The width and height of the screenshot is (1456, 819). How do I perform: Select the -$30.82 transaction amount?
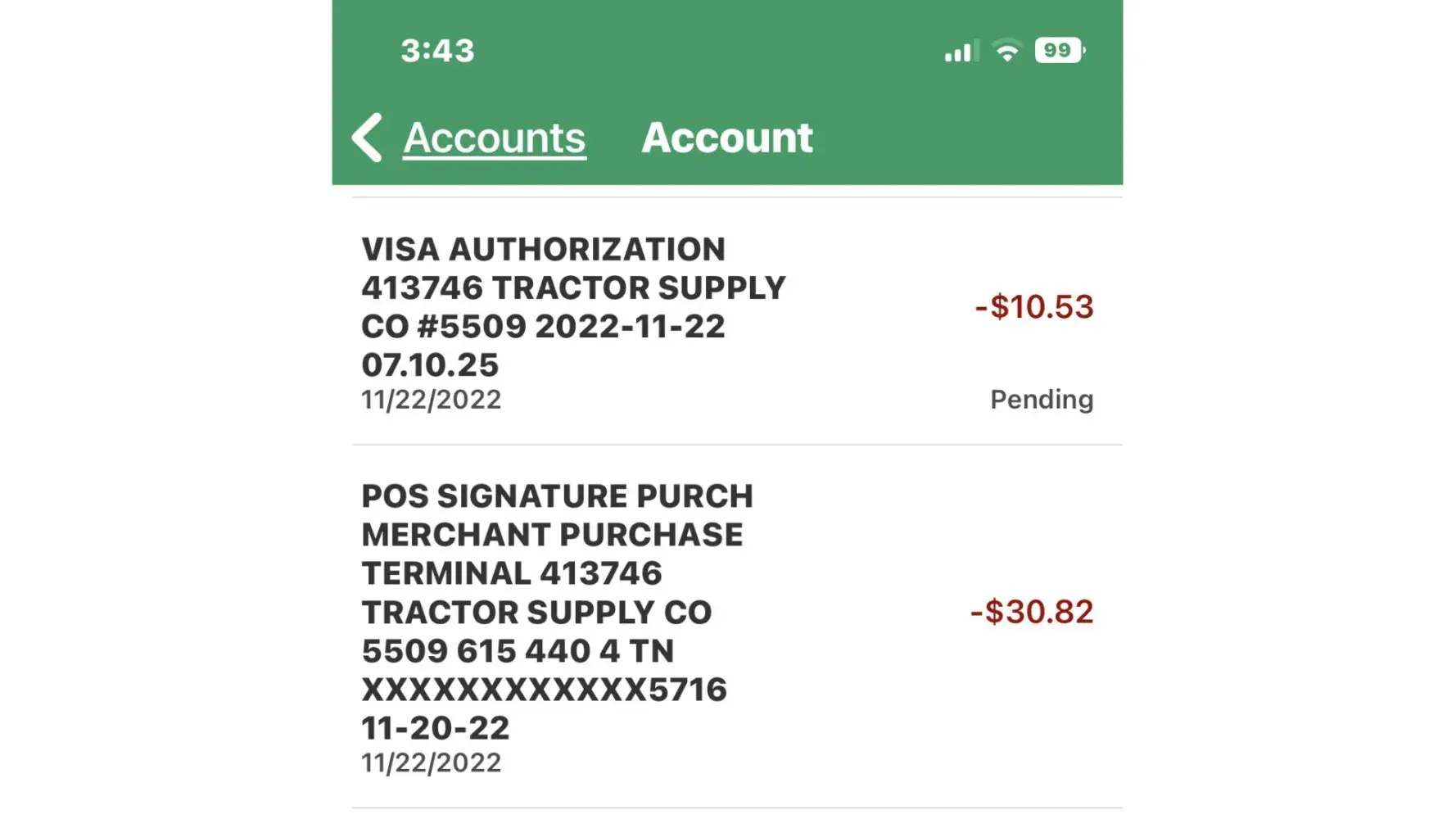[1032, 612]
